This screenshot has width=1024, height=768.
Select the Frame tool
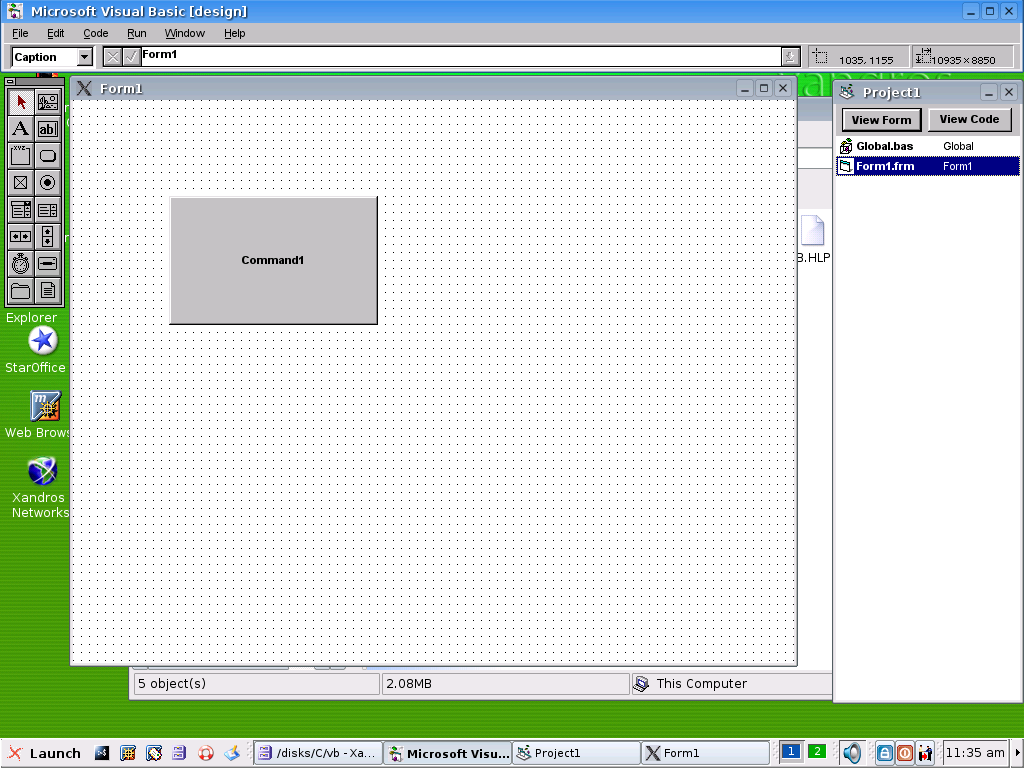(20, 156)
